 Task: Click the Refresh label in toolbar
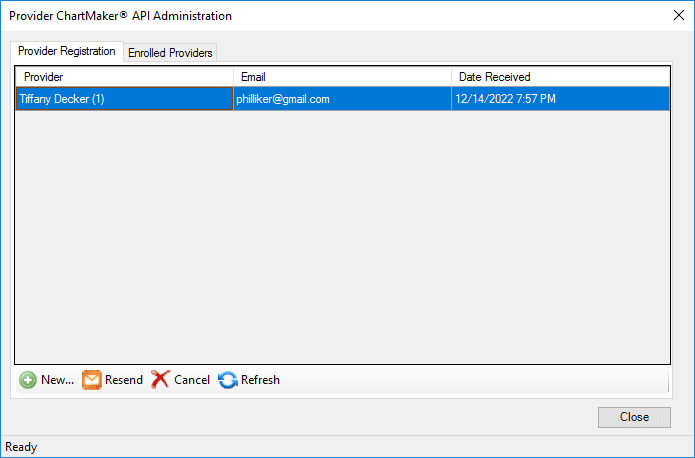click(x=260, y=380)
